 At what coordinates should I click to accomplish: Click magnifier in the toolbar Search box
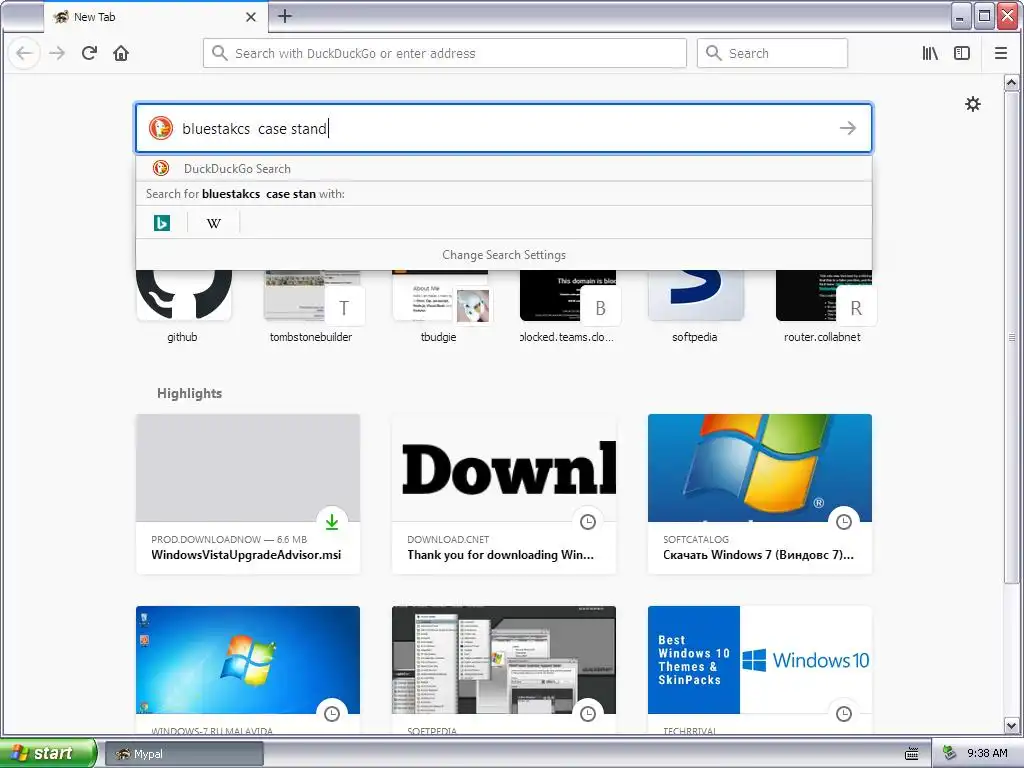[x=714, y=53]
